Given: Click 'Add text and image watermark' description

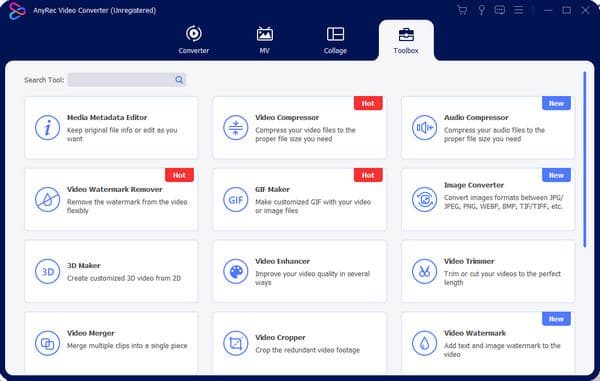Looking at the screenshot, I should (x=502, y=350).
